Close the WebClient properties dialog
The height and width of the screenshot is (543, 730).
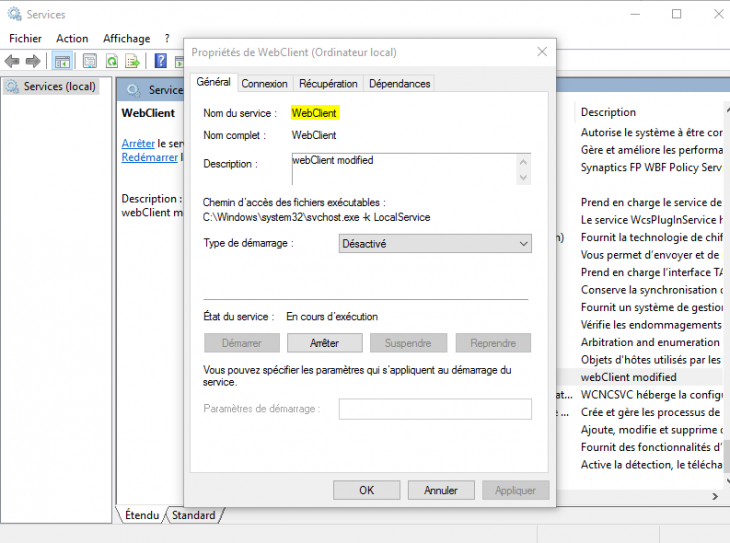pyautogui.click(x=542, y=52)
